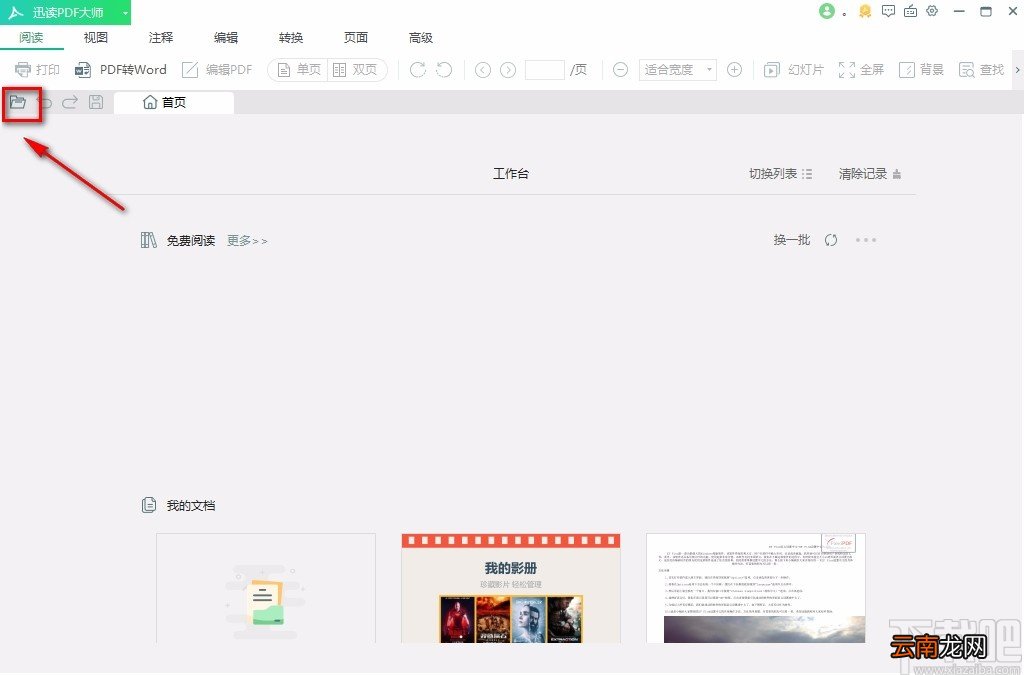Open the PDF document thumbnail with sky image
This screenshot has width=1024, height=675.
point(756,588)
